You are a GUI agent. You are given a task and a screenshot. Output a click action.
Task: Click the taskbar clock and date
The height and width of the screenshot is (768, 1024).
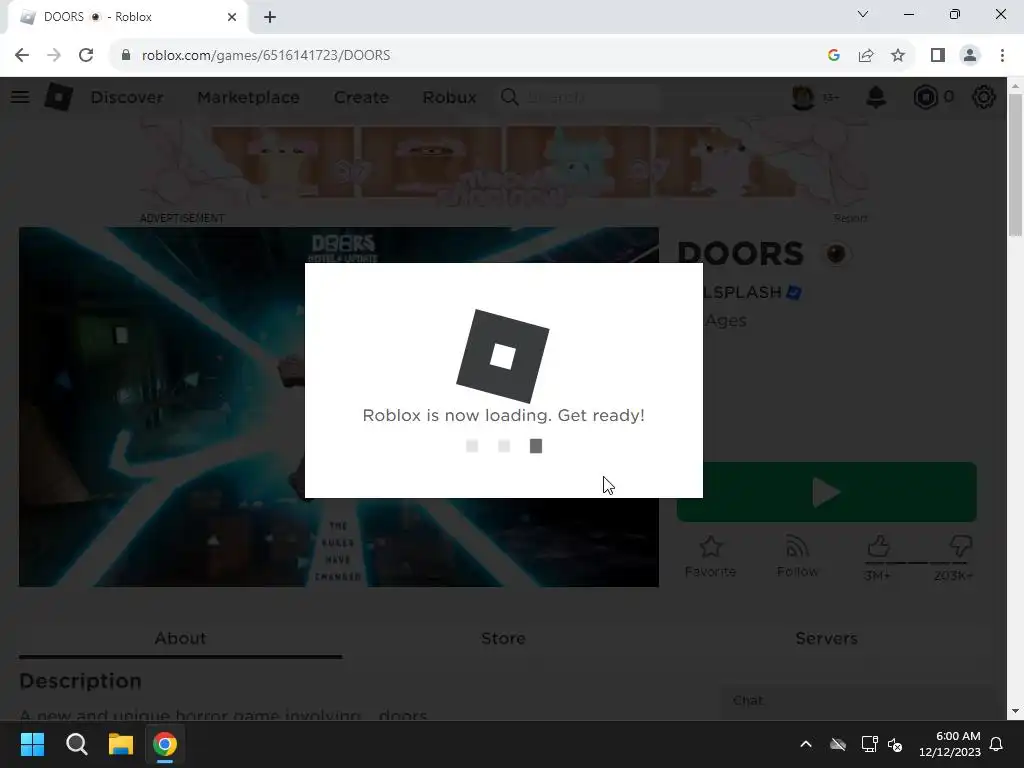950,744
